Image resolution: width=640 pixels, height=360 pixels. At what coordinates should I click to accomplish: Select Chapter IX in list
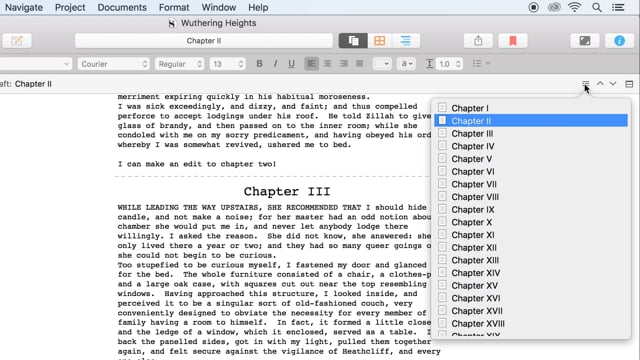coord(531,209)
